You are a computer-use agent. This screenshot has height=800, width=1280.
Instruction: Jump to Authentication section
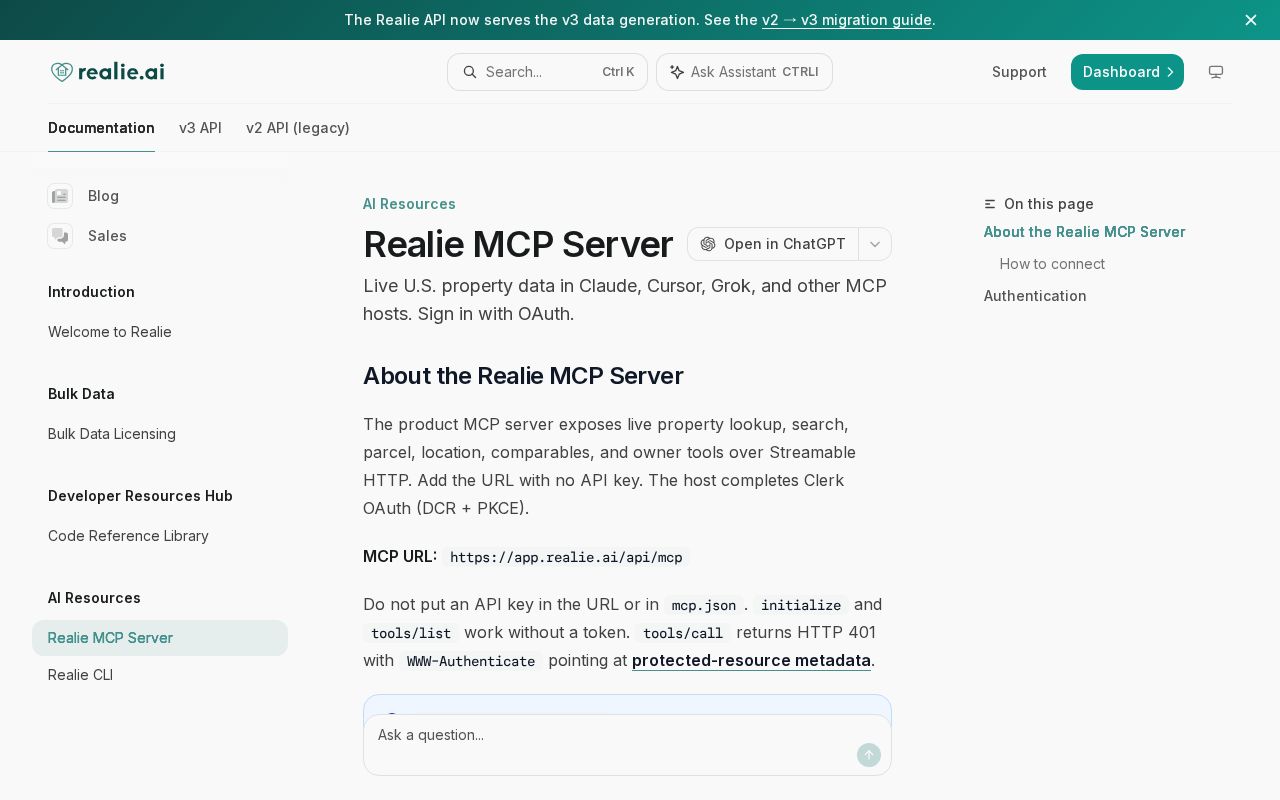click(x=1035, y=296)
